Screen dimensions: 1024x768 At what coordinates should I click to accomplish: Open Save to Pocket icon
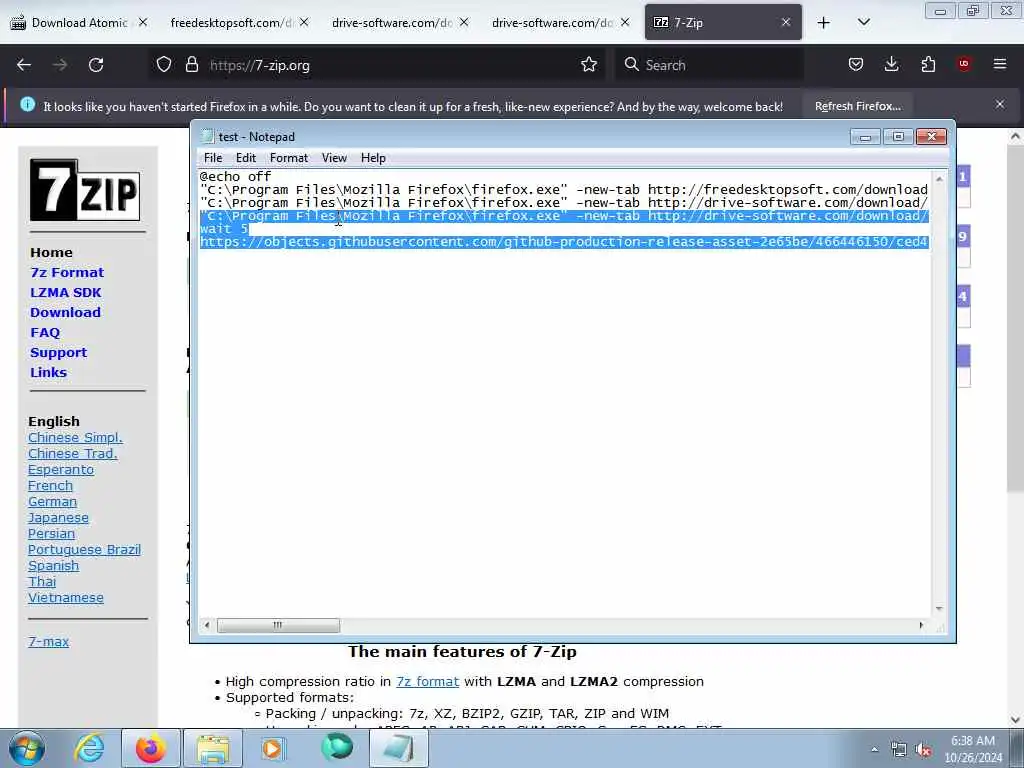856,64
